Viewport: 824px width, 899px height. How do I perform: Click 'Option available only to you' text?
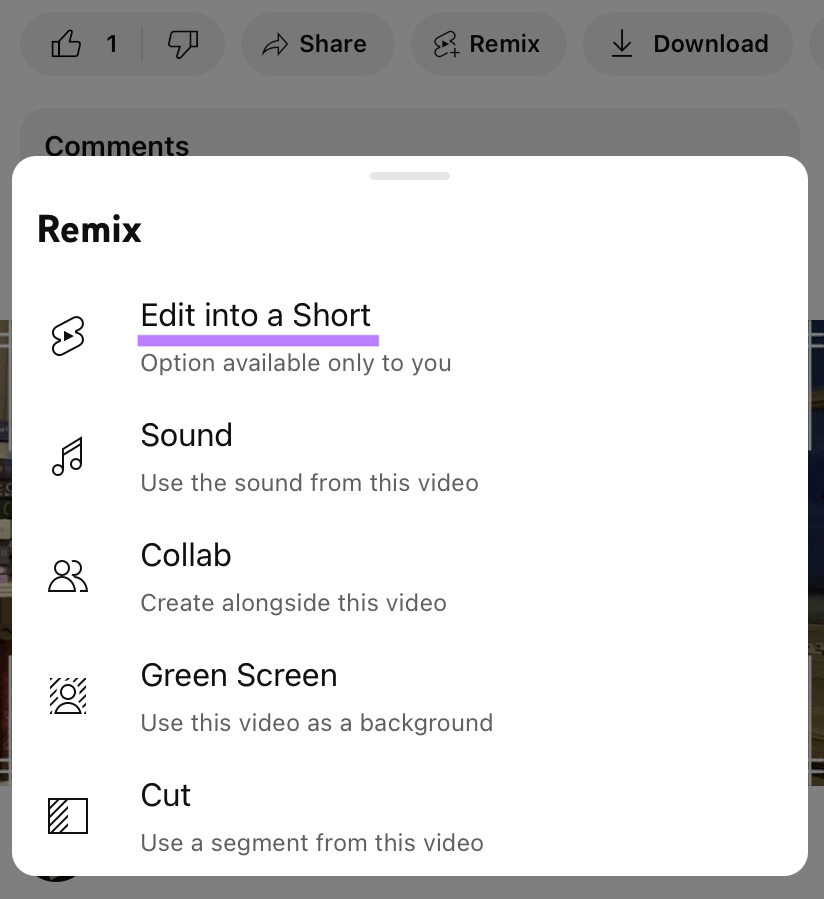(x=296, y=363)
